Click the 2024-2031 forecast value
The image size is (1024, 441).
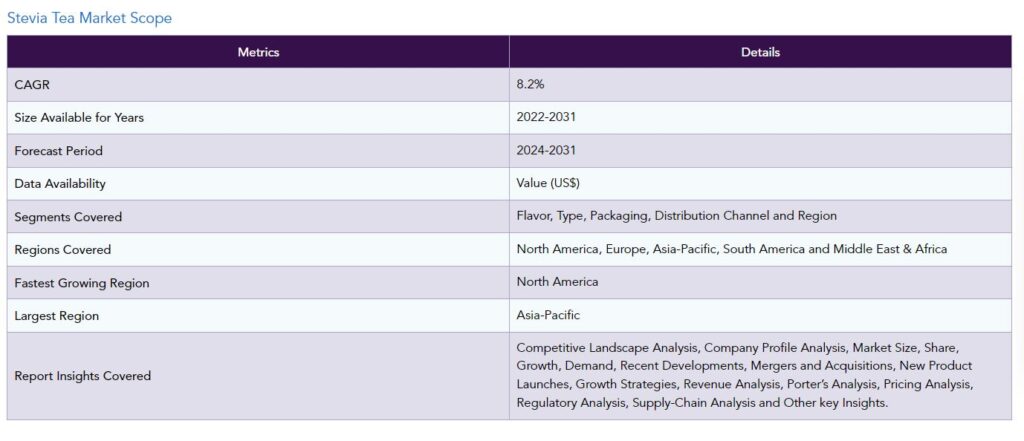pyautogui.click(x=546, y=151)
